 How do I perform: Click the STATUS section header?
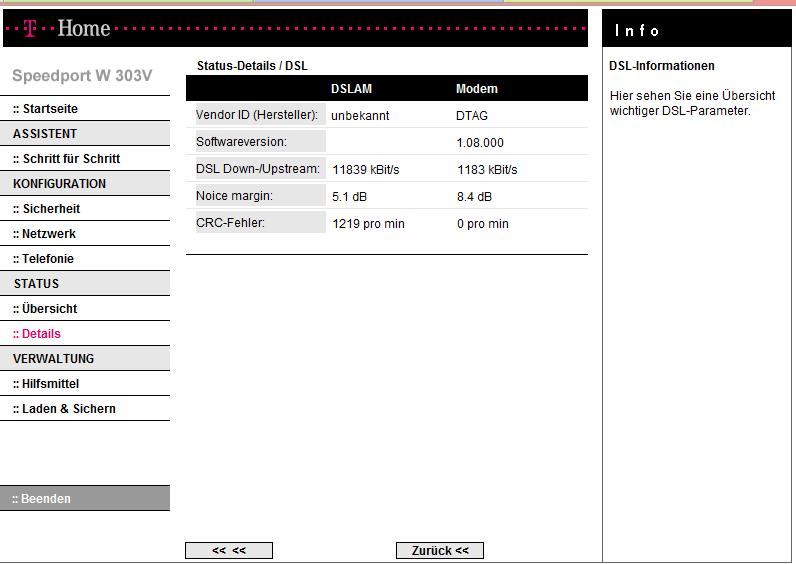pyautogui.click(x=85, y=284)
